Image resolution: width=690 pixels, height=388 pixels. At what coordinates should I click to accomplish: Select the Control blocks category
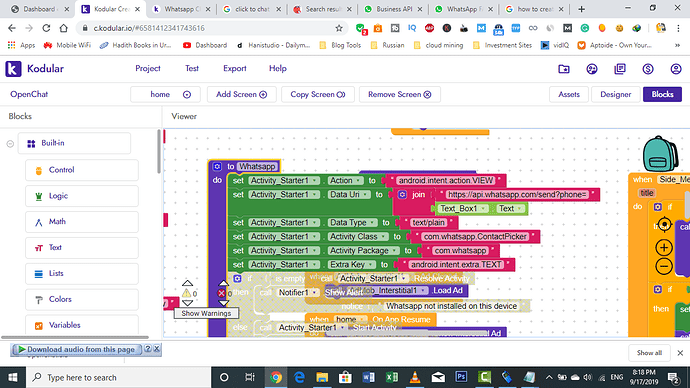(x=82, y=170)
